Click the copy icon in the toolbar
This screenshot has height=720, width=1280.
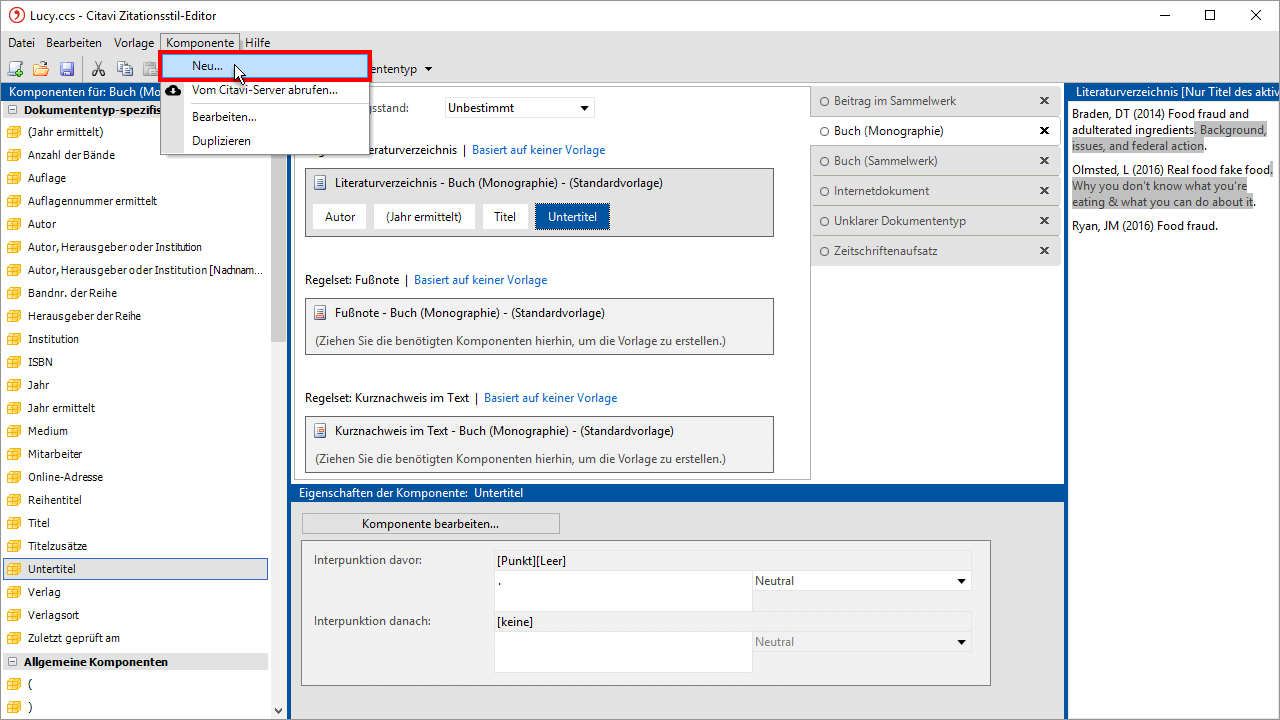(x=125, y=69)
